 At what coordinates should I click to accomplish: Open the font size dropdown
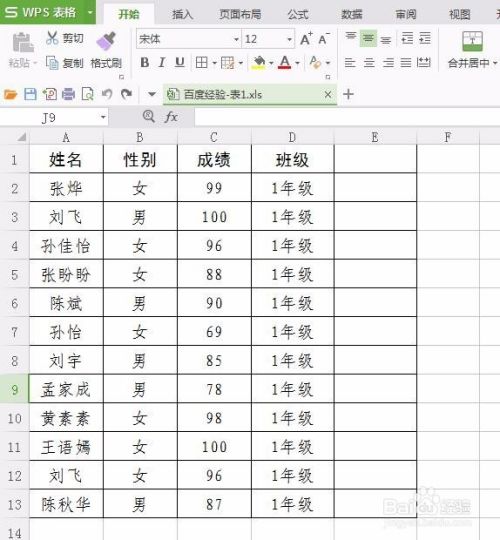coord(290,39)
